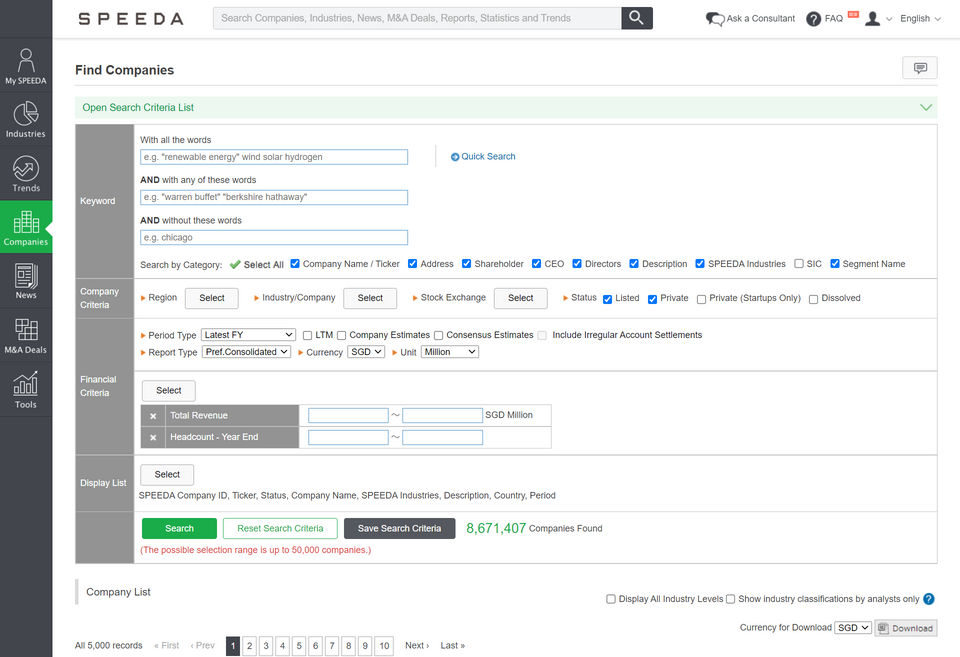The height and width of the screenshot is (657, 960).
Task: Open the FAQ question mark icon
Action: (x=813, y=19)
